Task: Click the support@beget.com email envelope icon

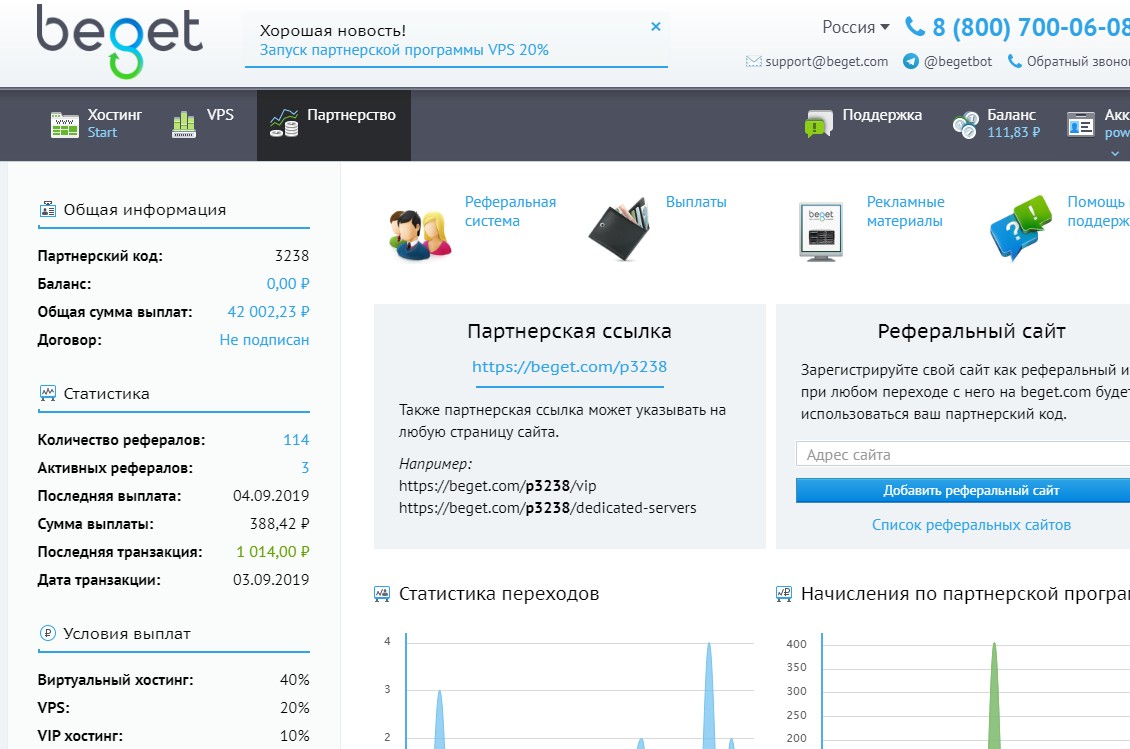Action: [x=753, y=61]
